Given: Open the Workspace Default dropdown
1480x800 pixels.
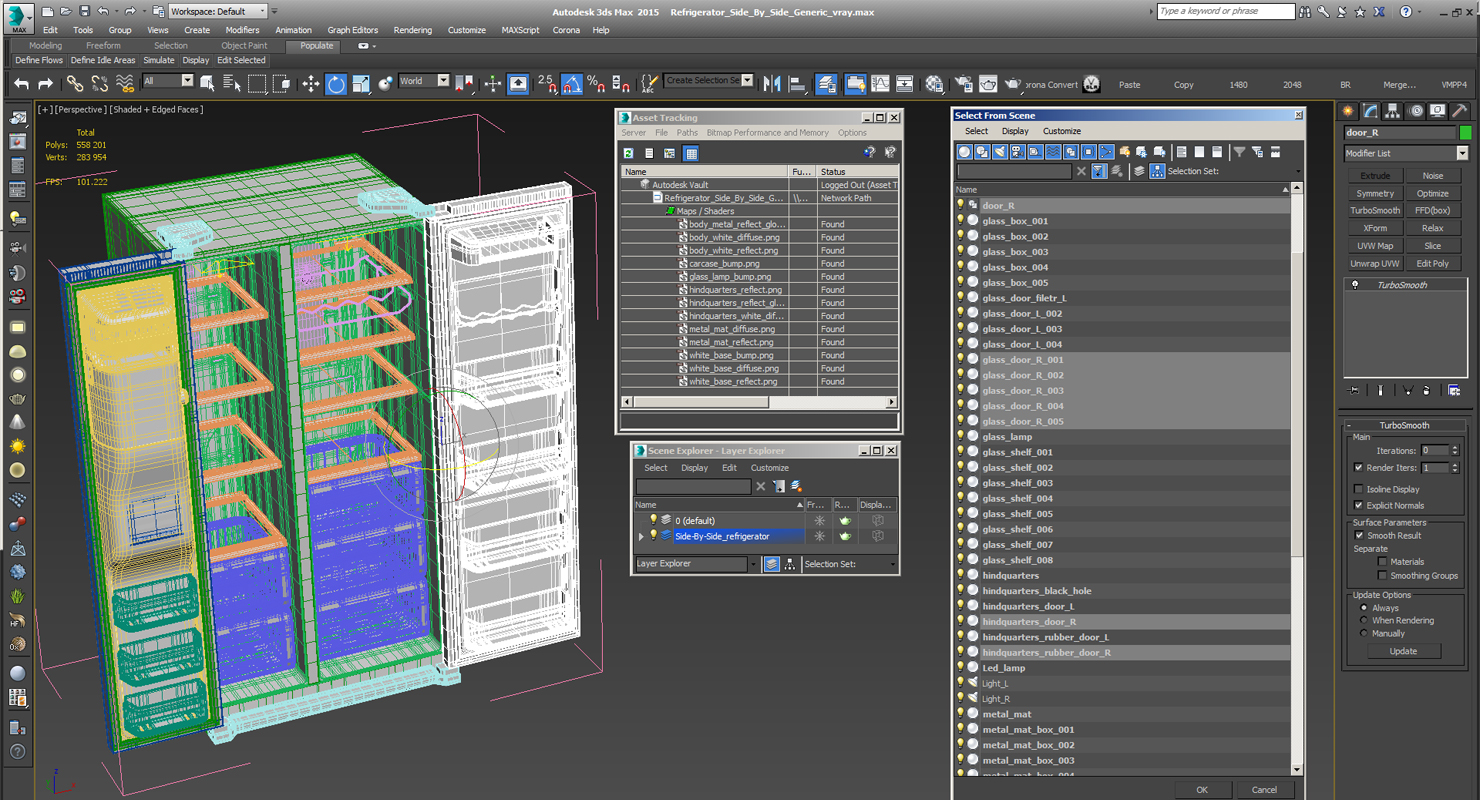Looking at the screenshot, I should pyautogui.click(x=217, y=11).
